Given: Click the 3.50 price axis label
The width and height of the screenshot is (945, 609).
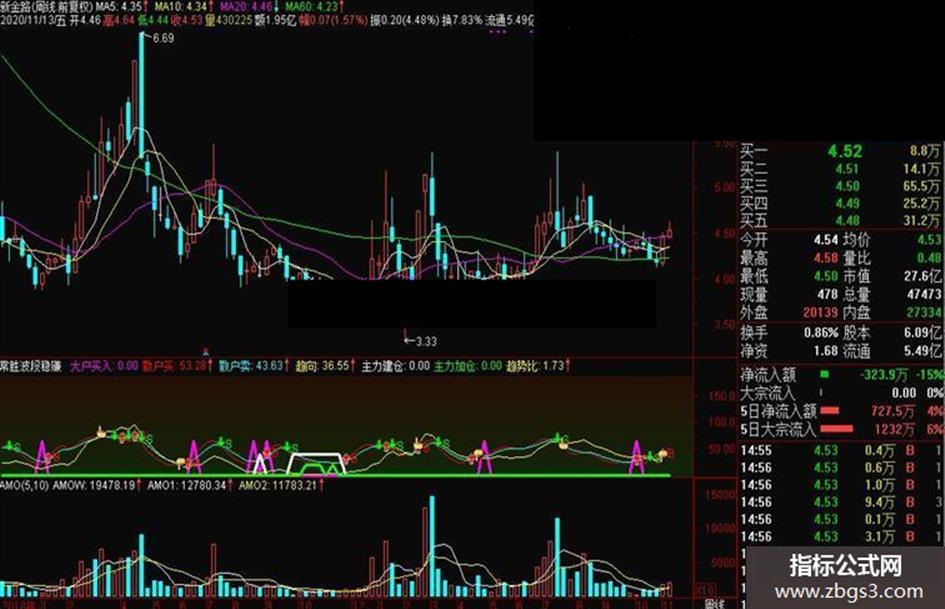Looking at the screenshot, I should (725, 324).
